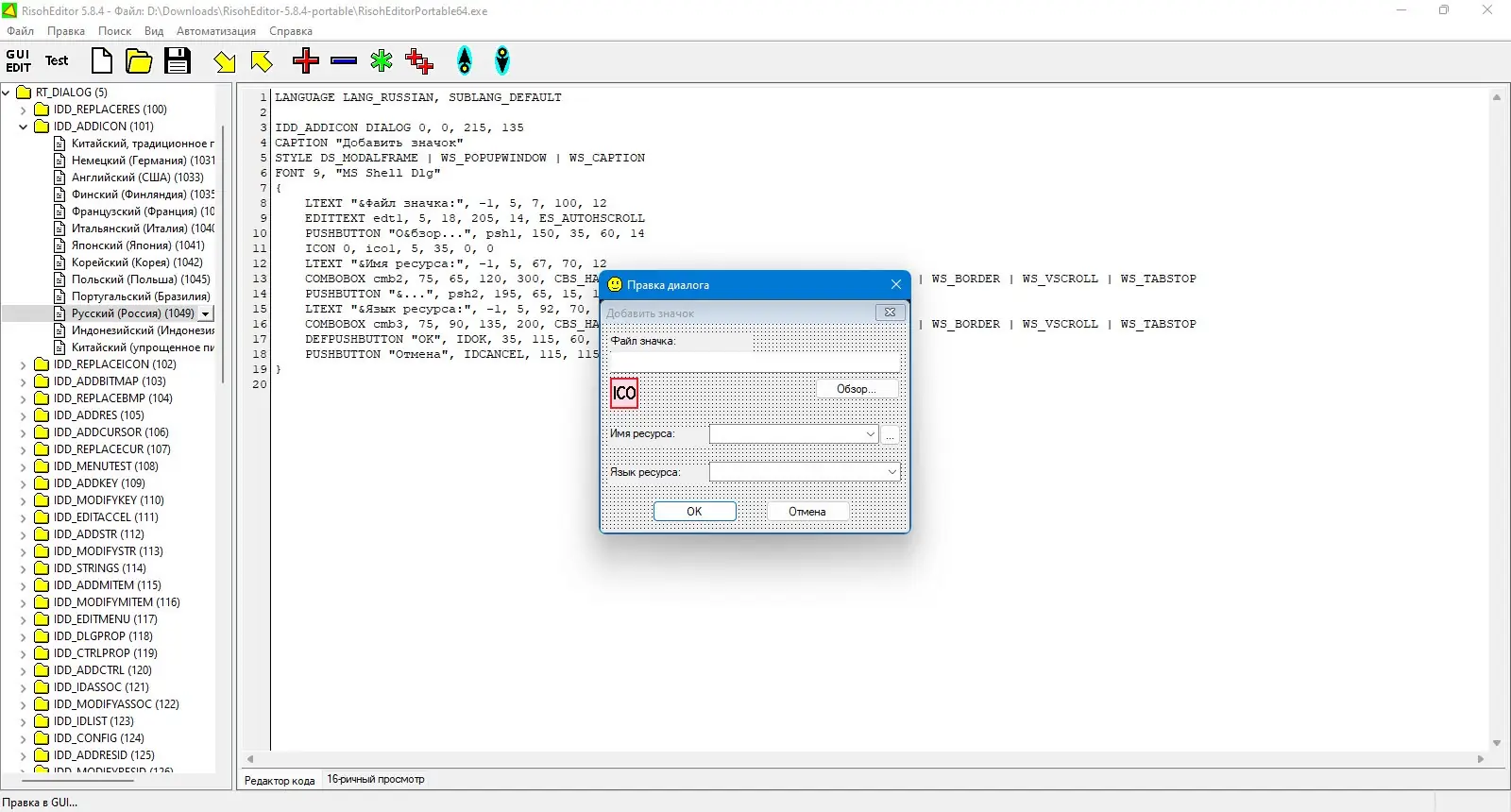The width and height of the screenshot is (1511, 812).
Task: Click the Файл значка: label in dialog
Action: (x=643, y=341)
